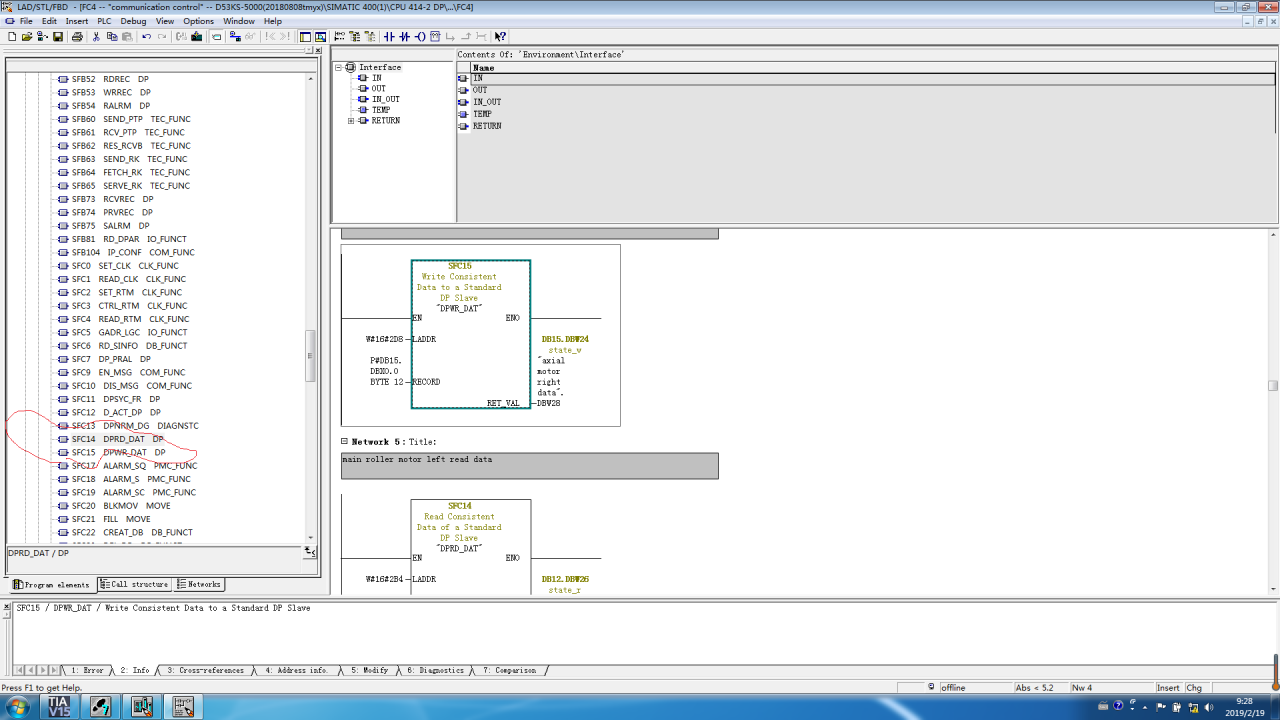
Task: Toggle the Overviews panel icon
Action: click(x=305, y=36)
